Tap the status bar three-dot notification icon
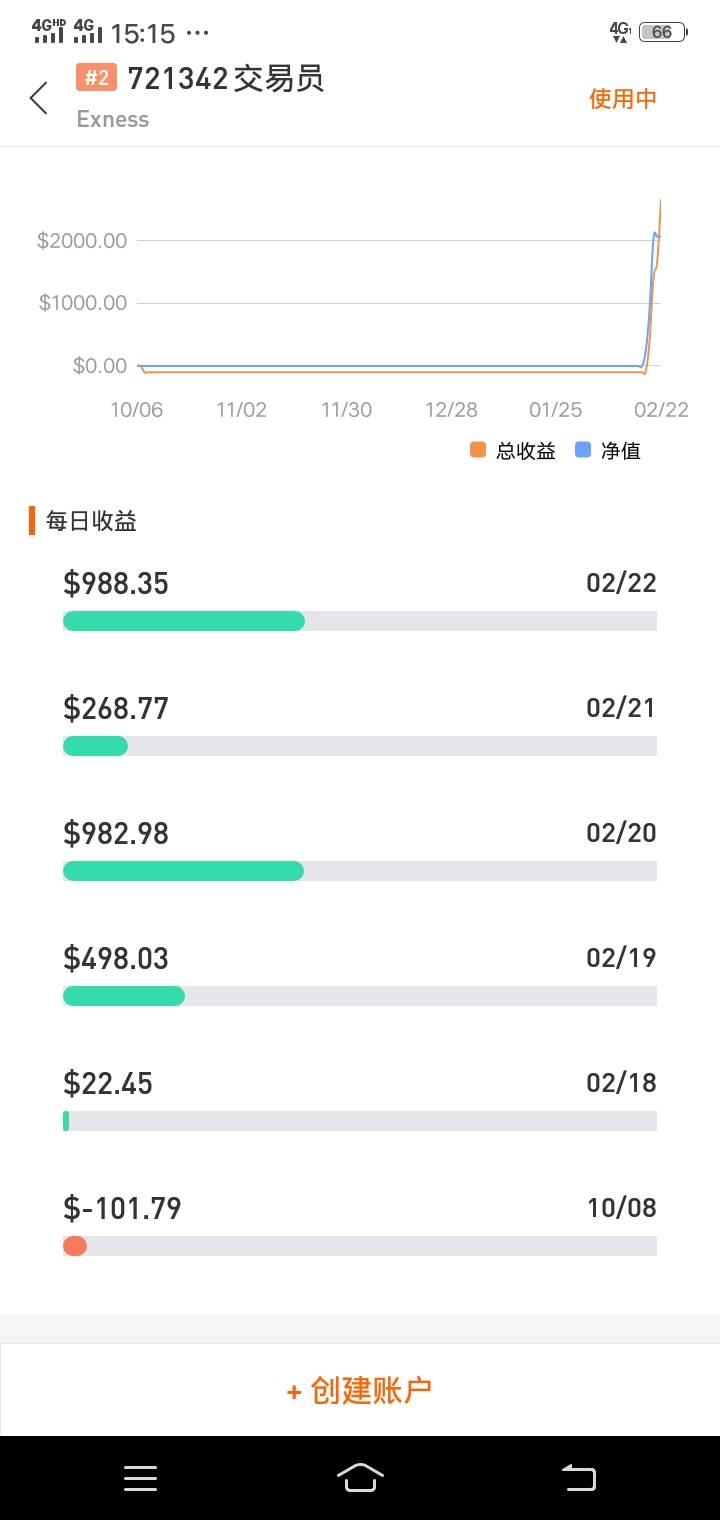Screen dimensions: 720x1520 point(198,33)
